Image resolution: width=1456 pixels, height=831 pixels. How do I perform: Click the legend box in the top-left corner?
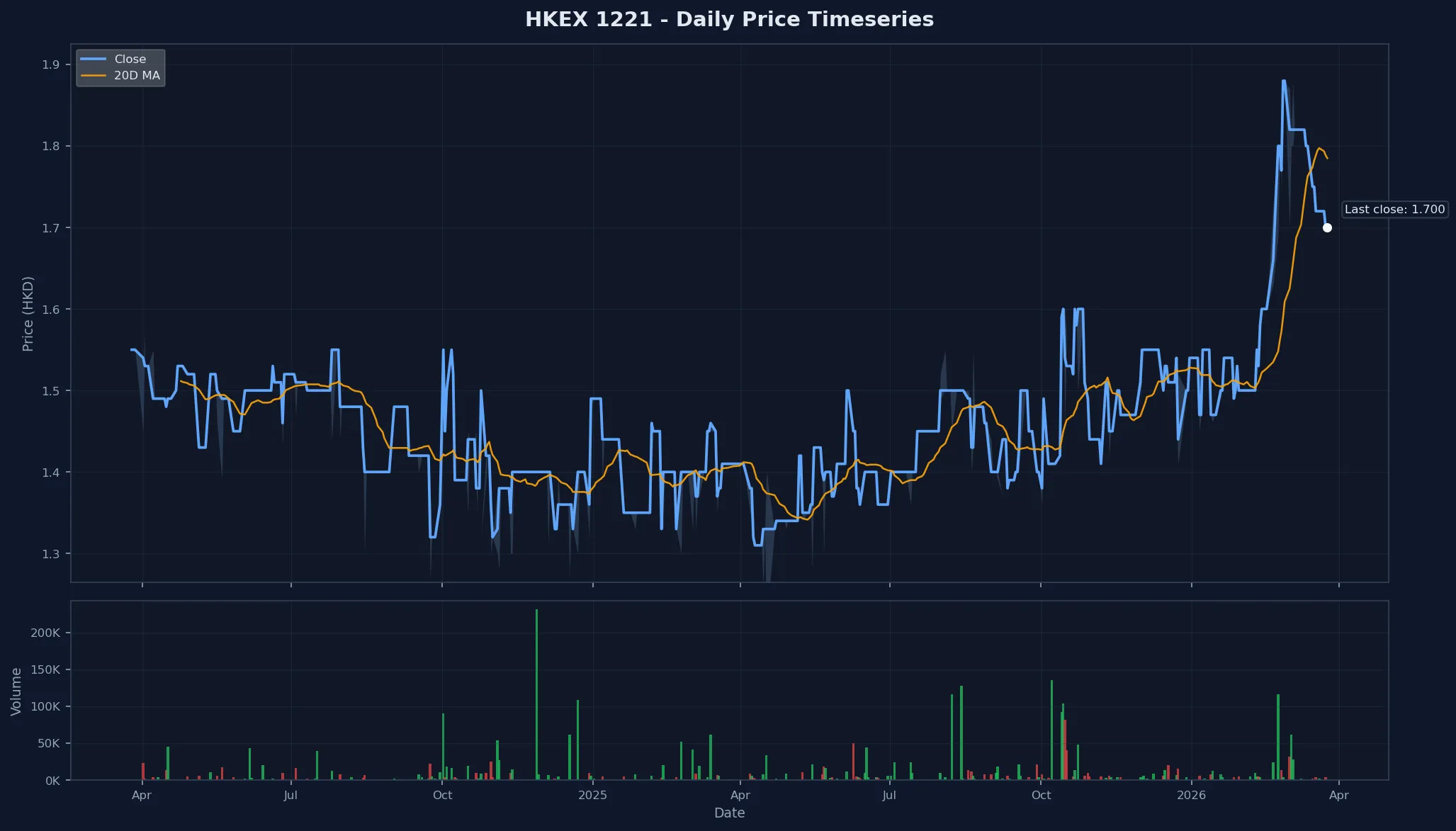120,67
